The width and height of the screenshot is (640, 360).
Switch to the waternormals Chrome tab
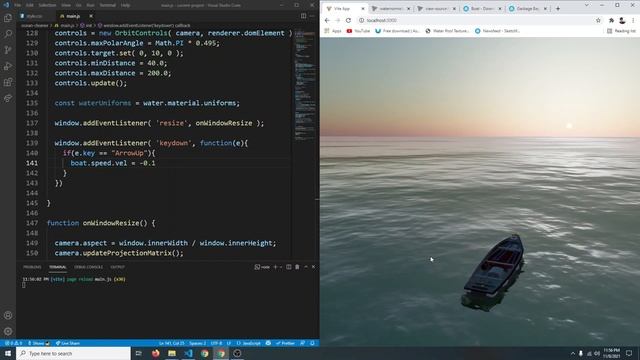(391, 8)
